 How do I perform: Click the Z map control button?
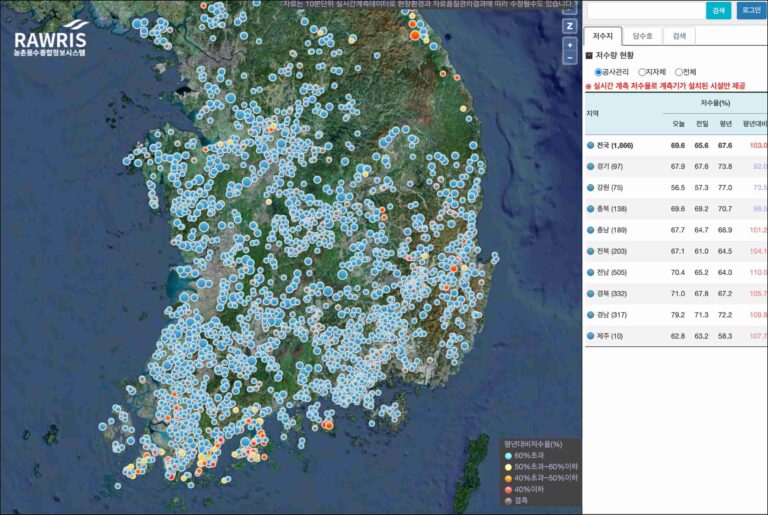tap(570, 26)
